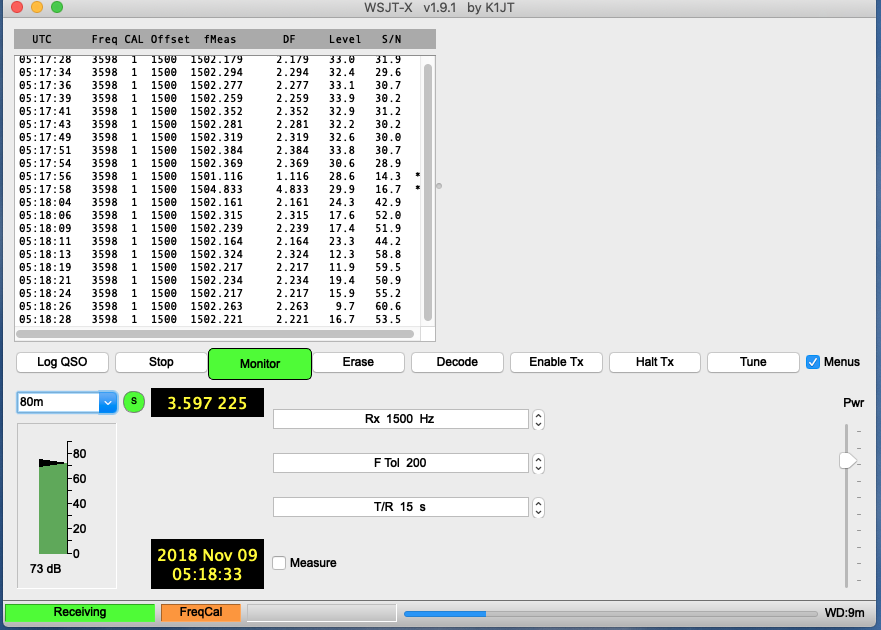This screenshot has height=630, width=881.
Task: Click the empty status bar field
Action: click(x=321, y=613)
